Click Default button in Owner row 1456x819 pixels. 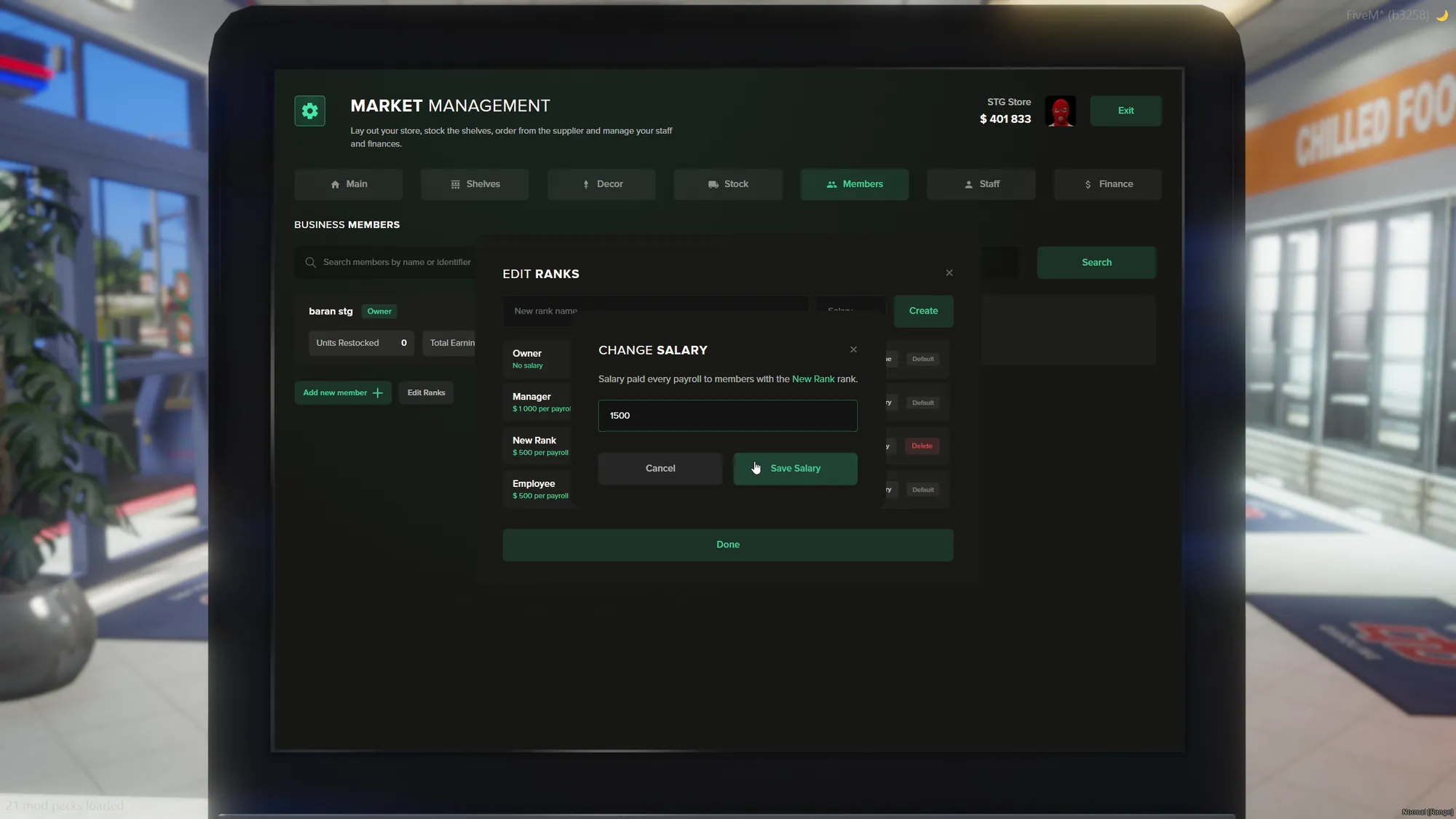tap(922, 359)
